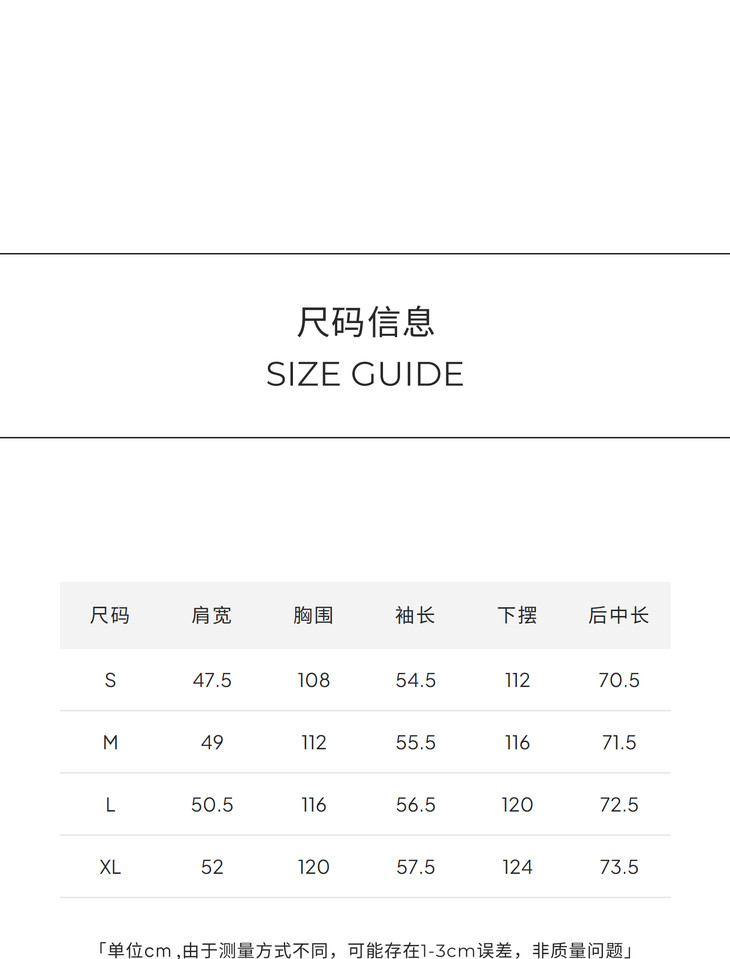Click the 袖长 column header
The height and width of the screenshot is (959, 730).
415,616
